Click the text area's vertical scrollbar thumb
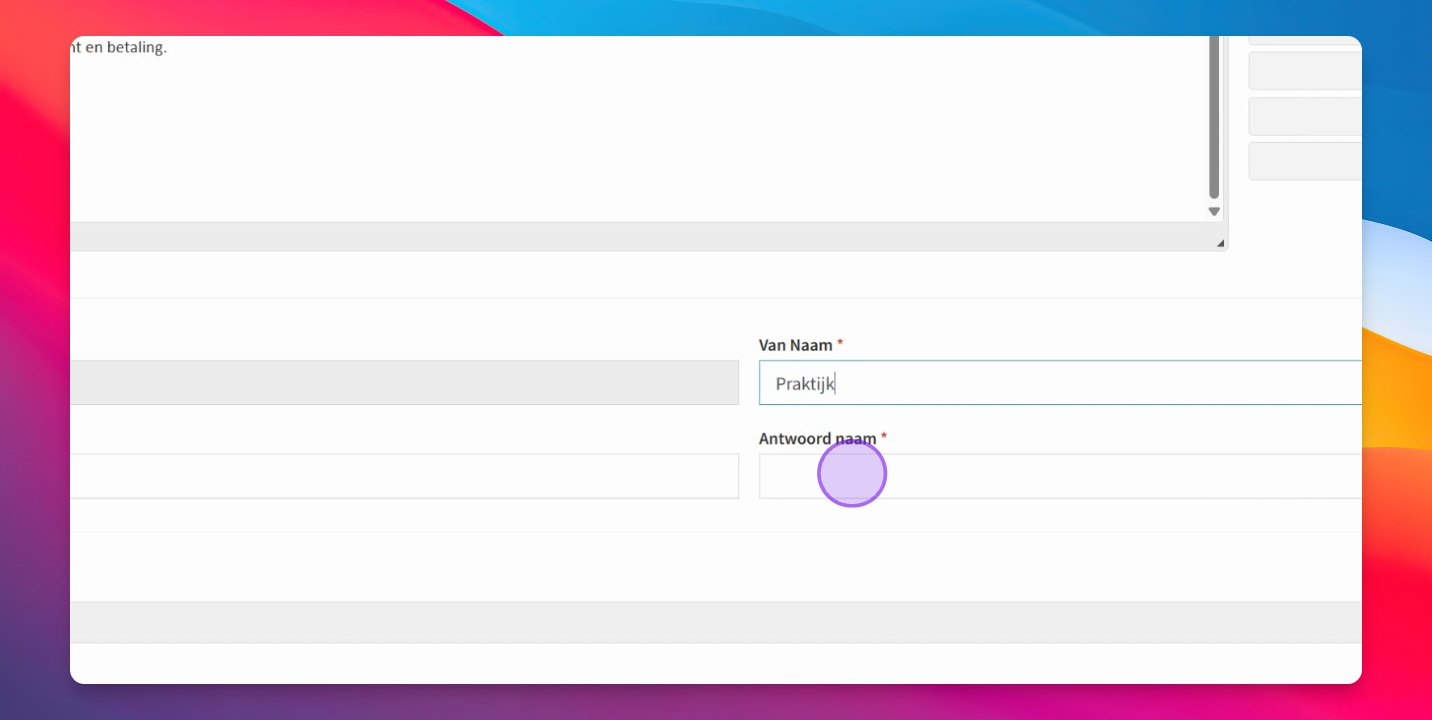The height and width of the screenshot is (720, 1432). (1214, 117)
